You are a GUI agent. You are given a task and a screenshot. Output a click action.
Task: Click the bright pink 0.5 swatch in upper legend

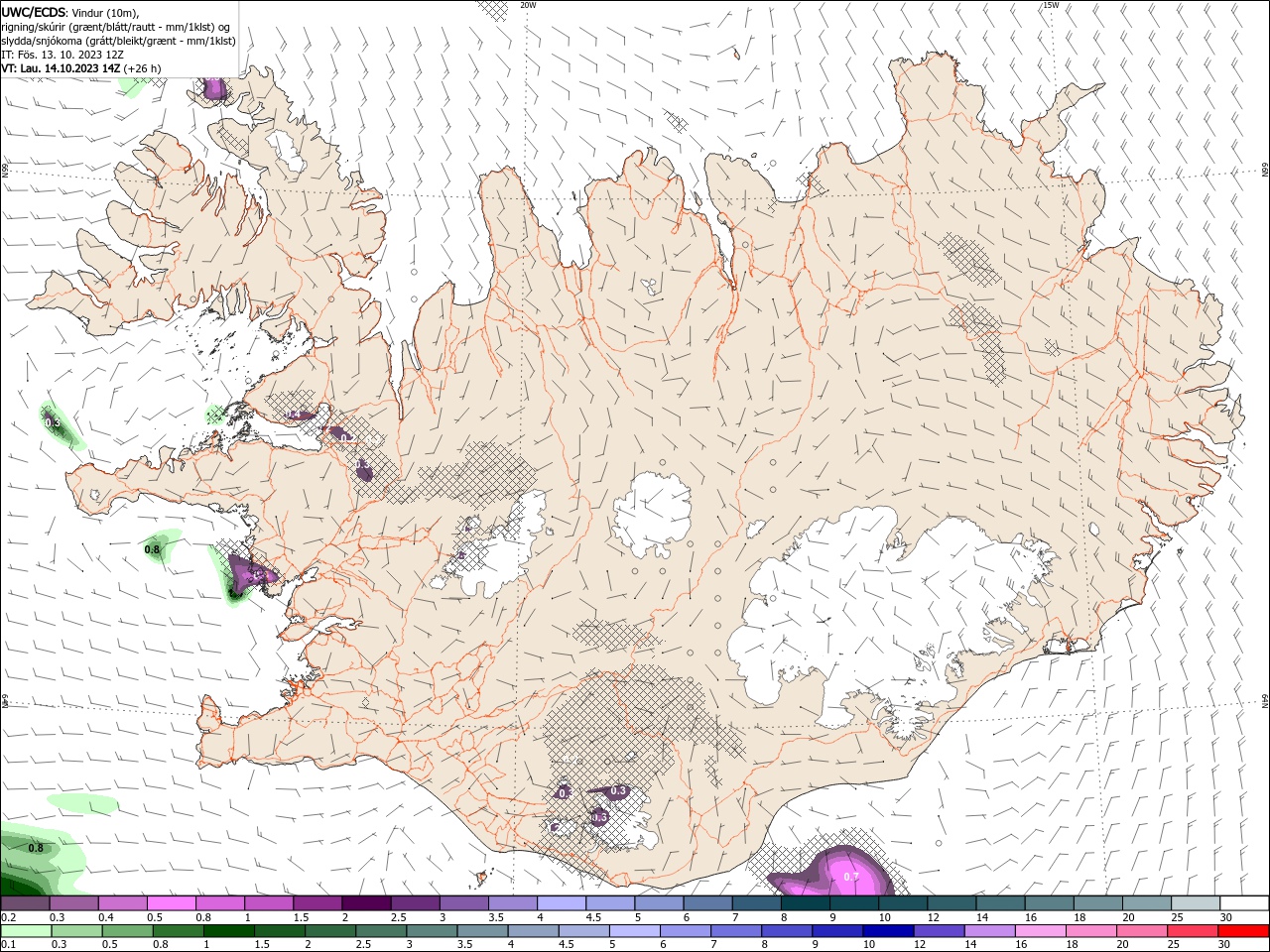click(171, 903)
